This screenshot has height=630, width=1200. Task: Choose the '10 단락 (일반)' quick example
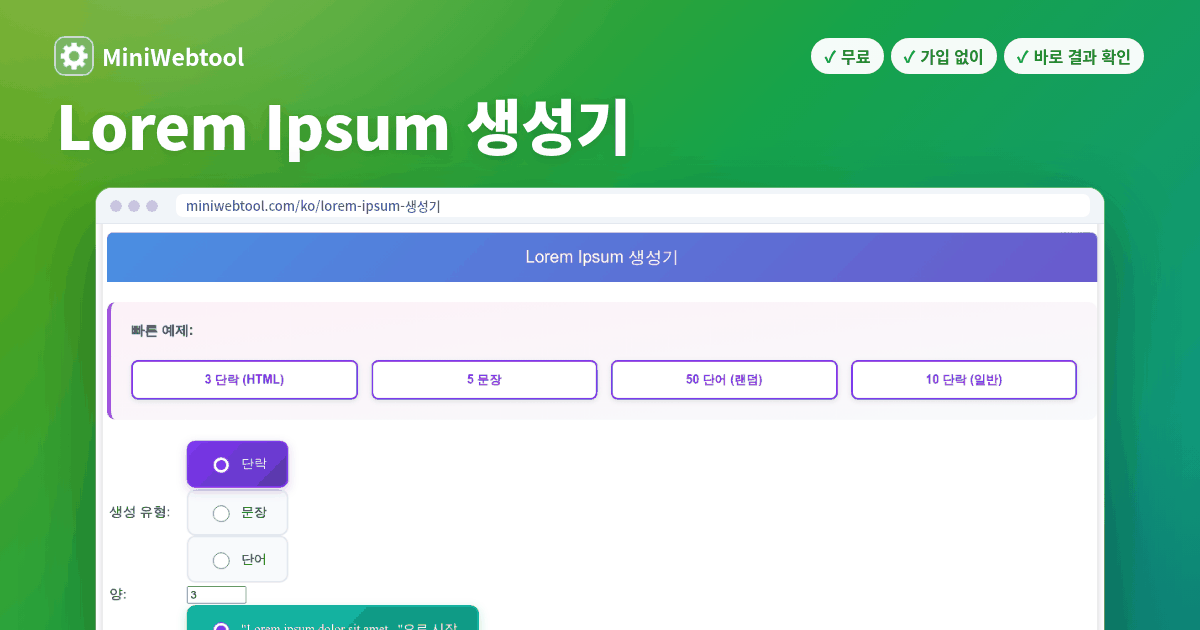964,380
